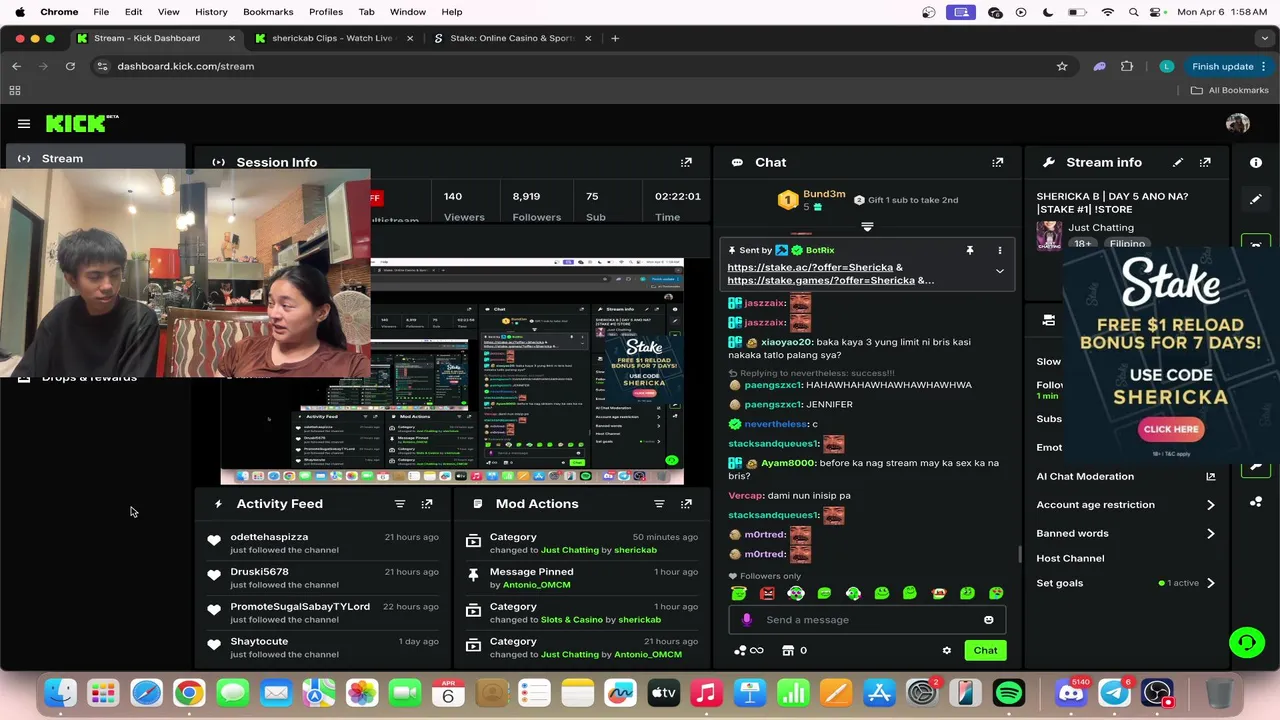1280x720 pixels.
Task: Pop out the Chat panel
Action: click(997, 162)
